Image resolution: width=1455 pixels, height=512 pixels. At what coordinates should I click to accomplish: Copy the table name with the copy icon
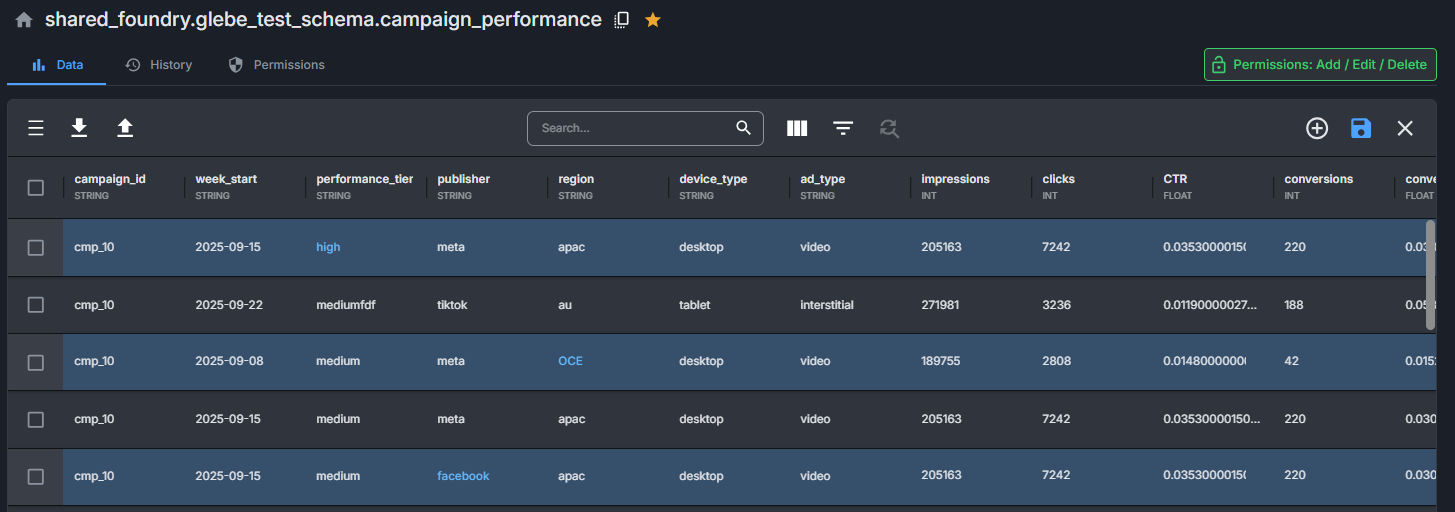(622, 20)
